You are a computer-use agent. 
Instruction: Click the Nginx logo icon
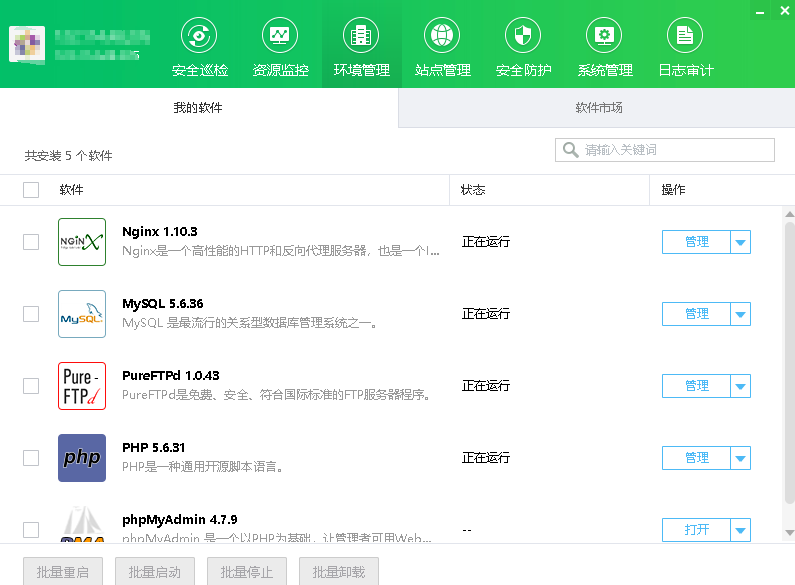(x=82, y=242)
